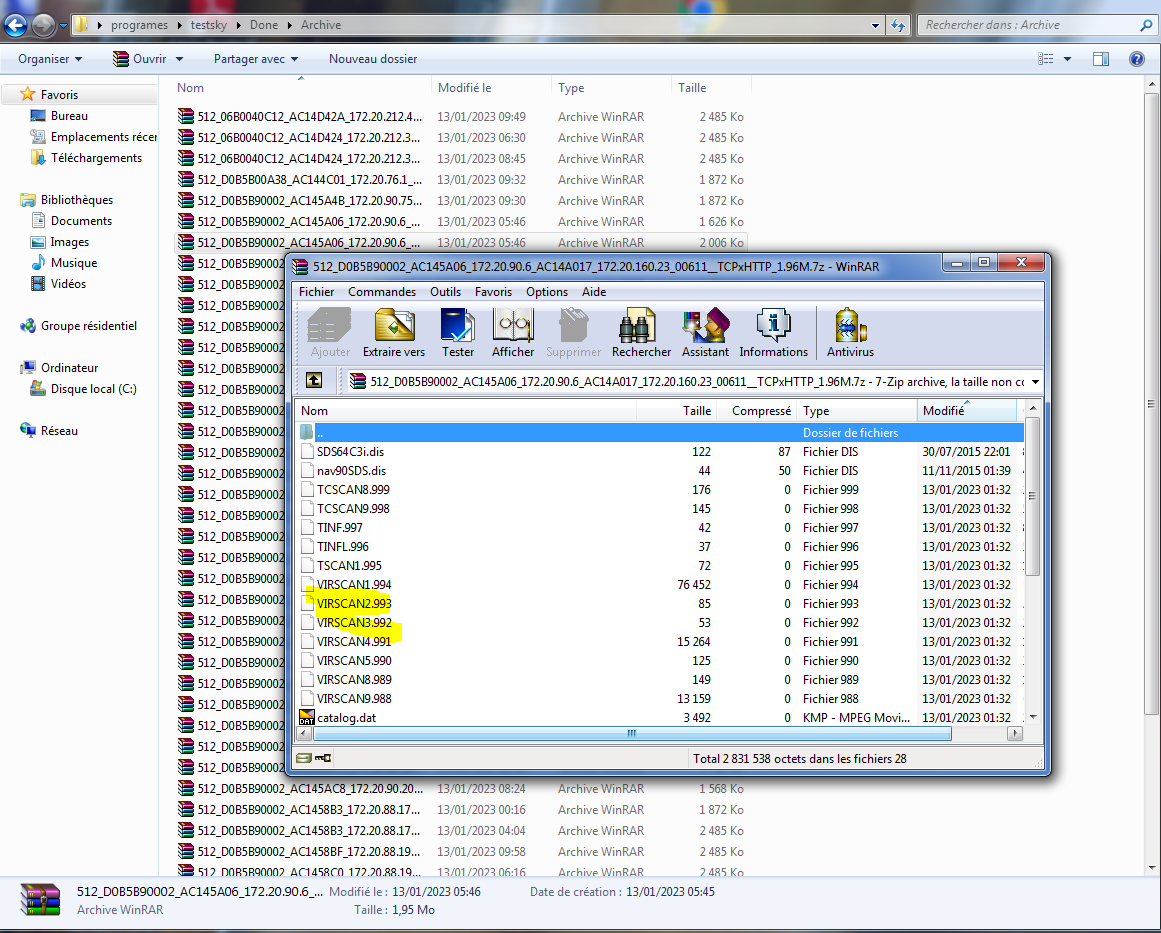Click the Rechercher binoculars icon
The height and width of the screenshot is (933, 1161).
[641, 331]
